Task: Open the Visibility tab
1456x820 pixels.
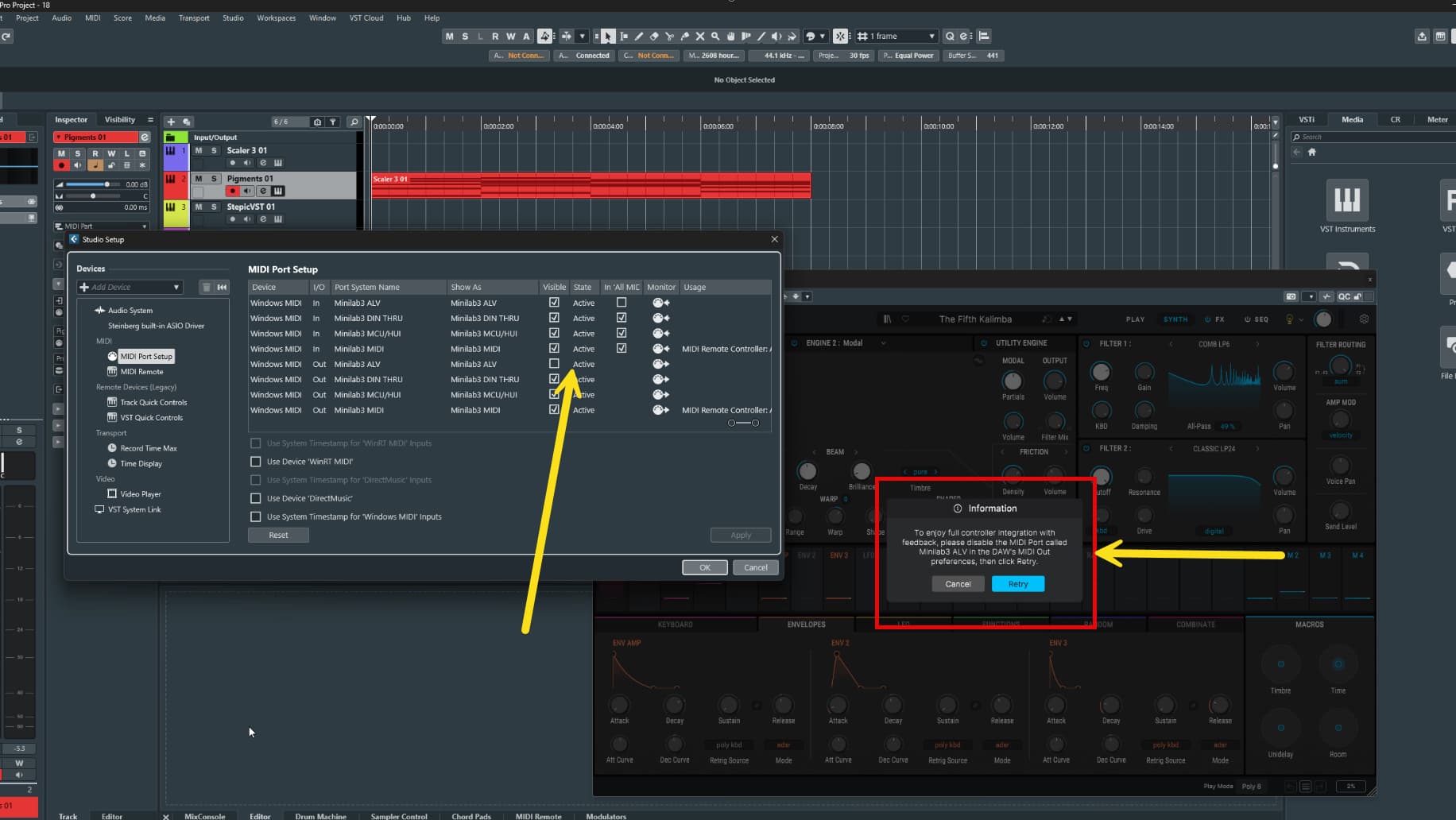Action: (120, 120)
